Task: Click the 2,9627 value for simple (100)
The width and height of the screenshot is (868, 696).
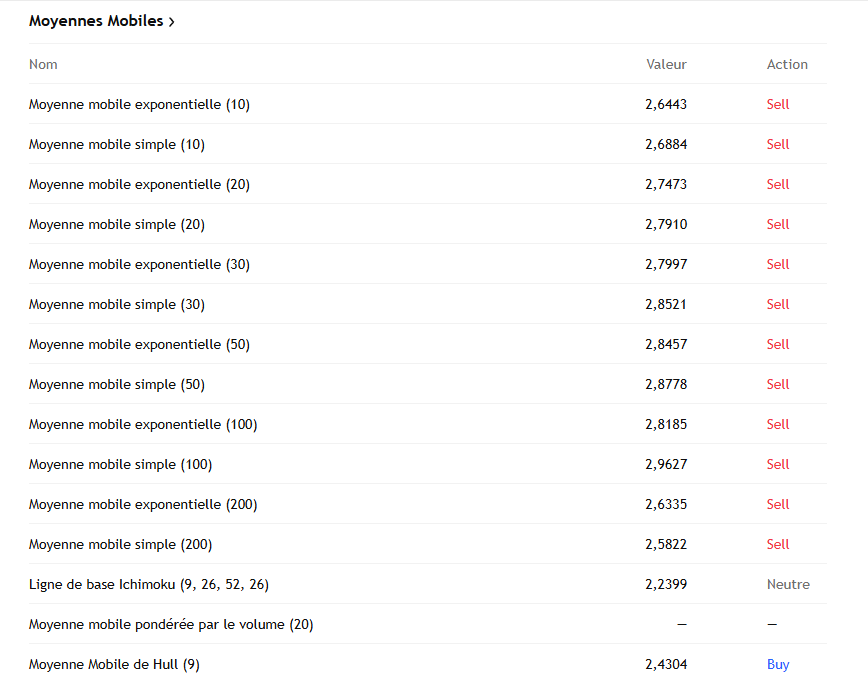Action: click(x=666, y=464)
